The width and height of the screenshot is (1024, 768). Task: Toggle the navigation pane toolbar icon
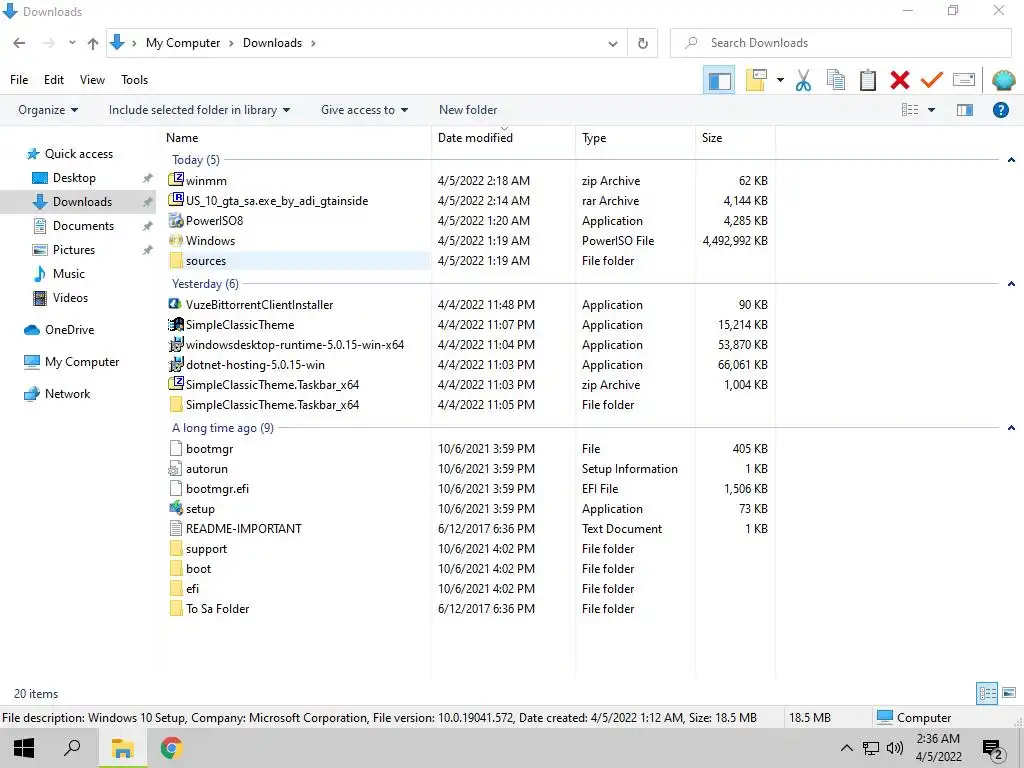tap(720, 80)
